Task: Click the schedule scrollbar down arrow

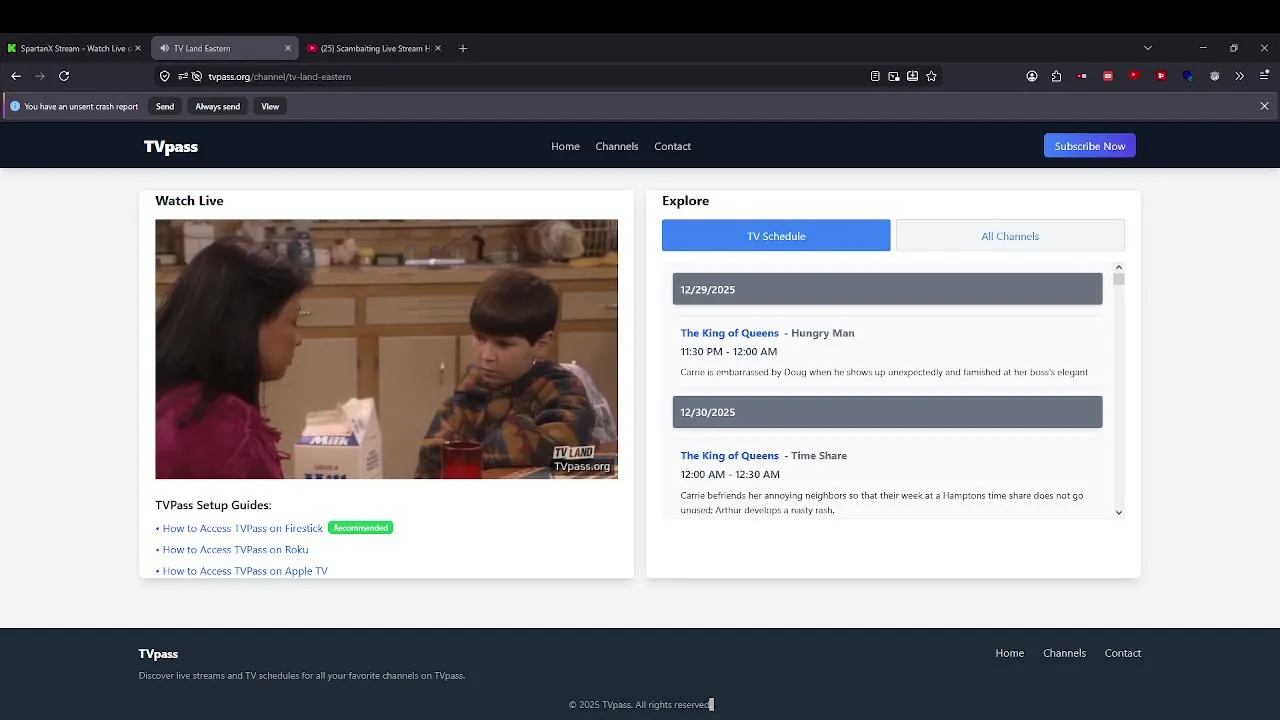Action: 1119,512
